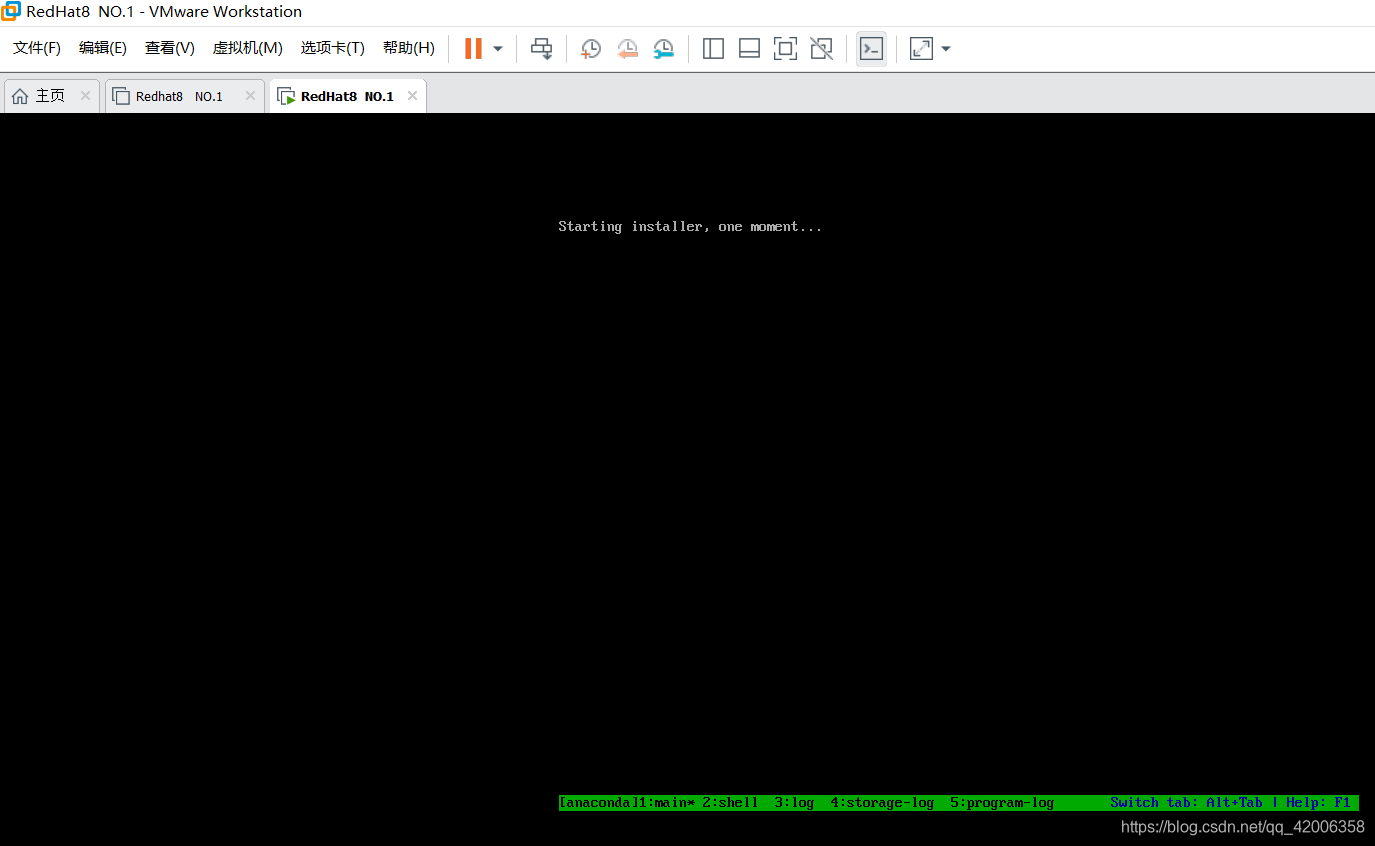This screenshot has width=1375, height=846.
Task: Open the snapshot manager
Action: pyautogui.click(x=663, y=48)
